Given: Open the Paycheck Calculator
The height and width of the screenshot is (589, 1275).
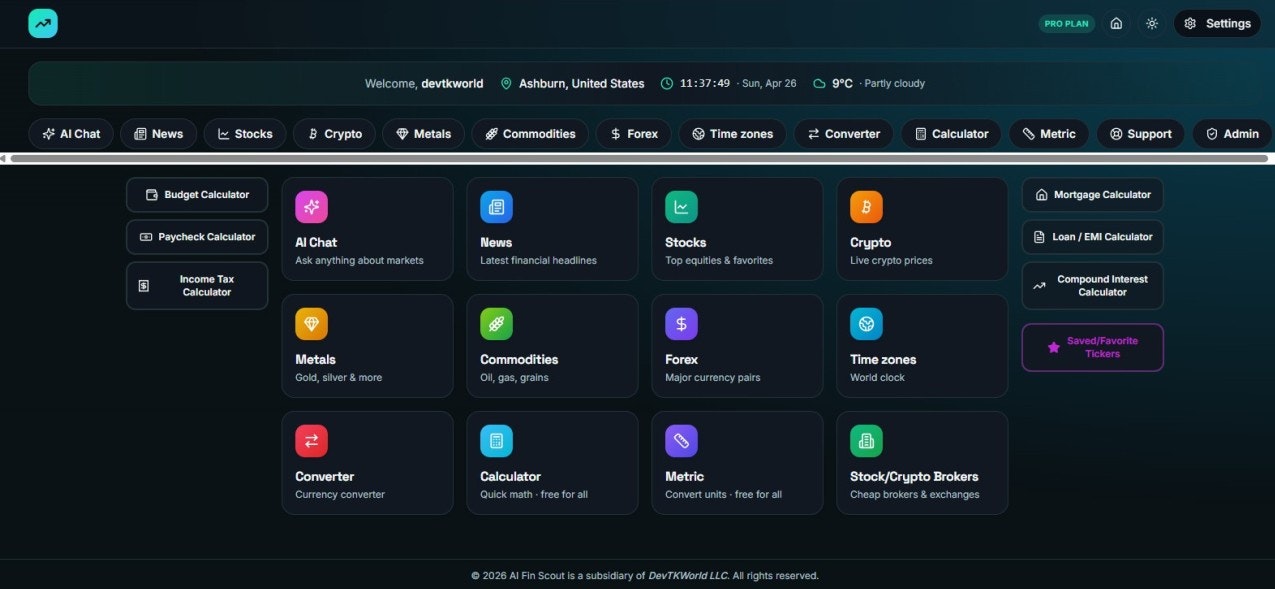Looking at the screenshot, I should [197, 237].
